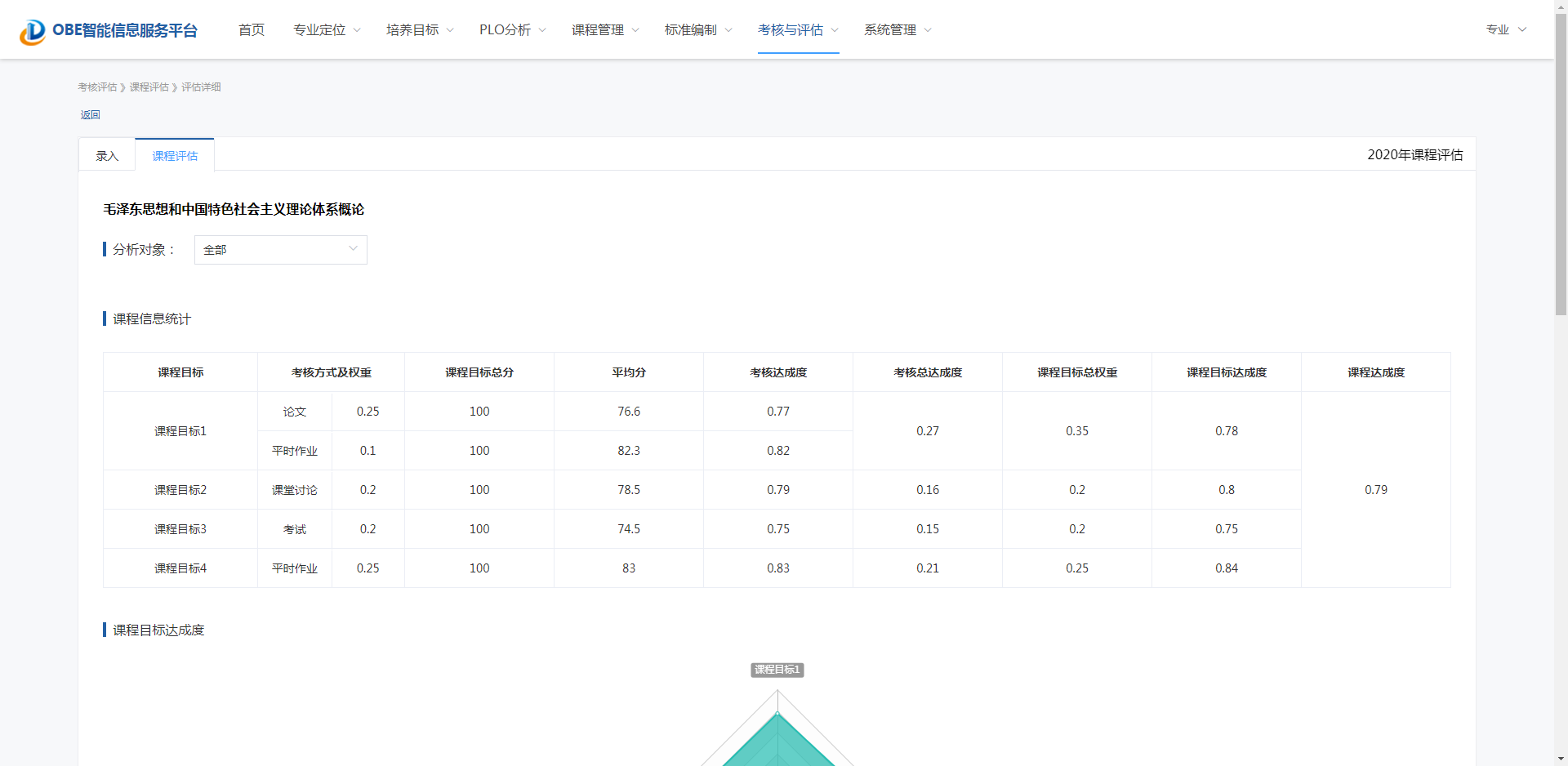Image resolution: width=1568 pixels, height=766 pixels.
Task: Switch to the 录入 tab
Action: click(x=107, y=156)
